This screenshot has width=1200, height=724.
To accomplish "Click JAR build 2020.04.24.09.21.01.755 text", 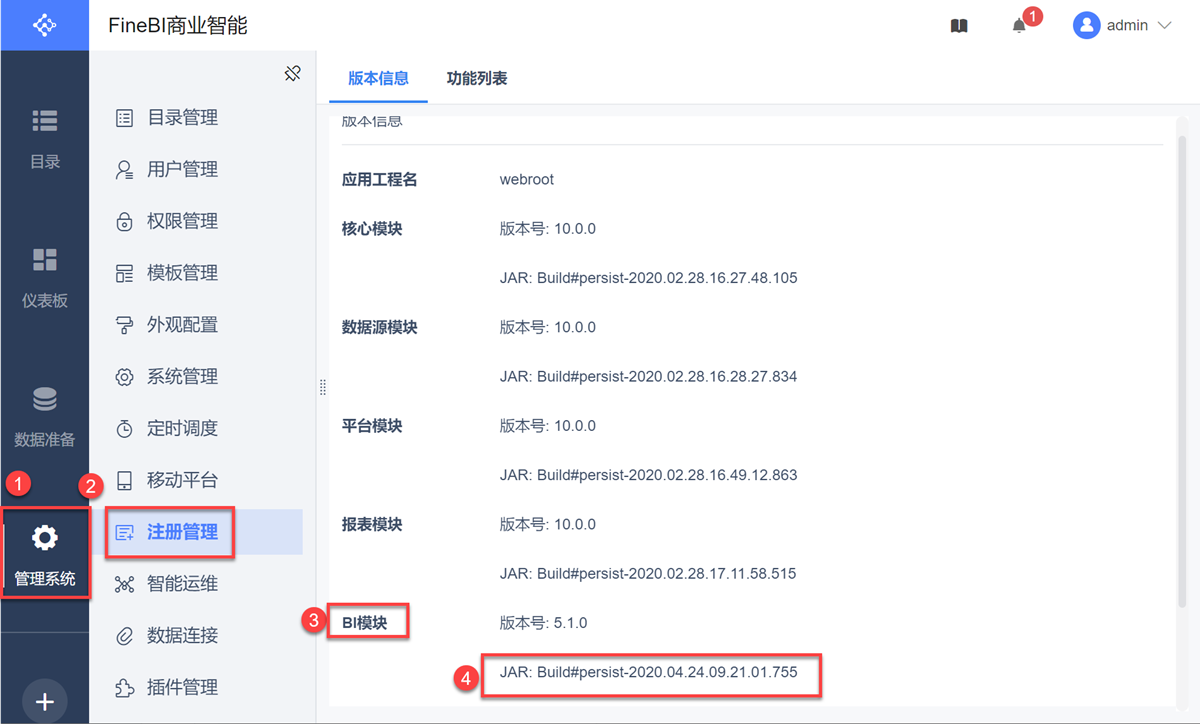I will [x=649, y=672].
